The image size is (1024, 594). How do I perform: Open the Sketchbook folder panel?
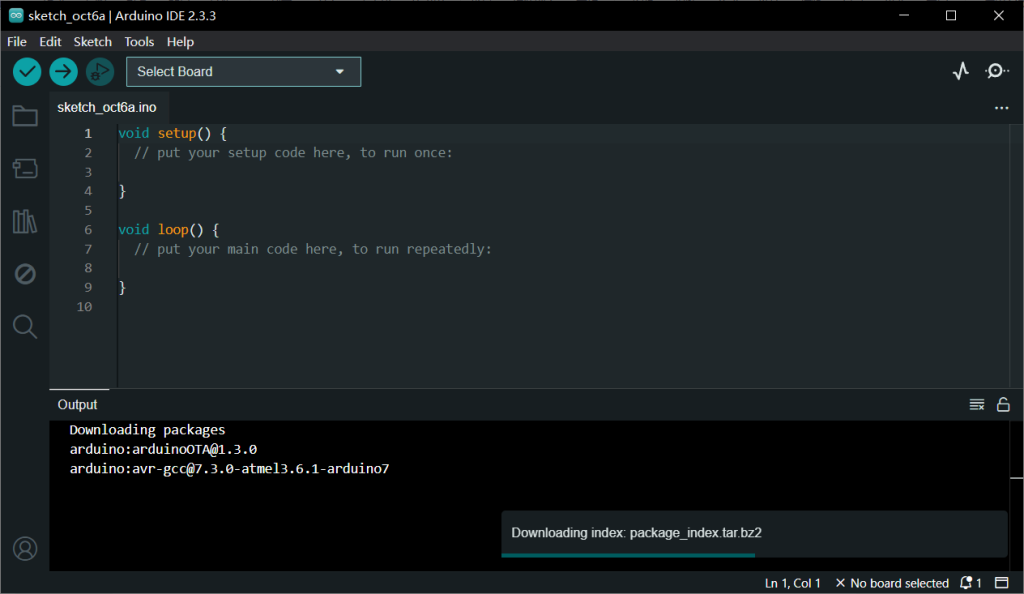[24, 115]
